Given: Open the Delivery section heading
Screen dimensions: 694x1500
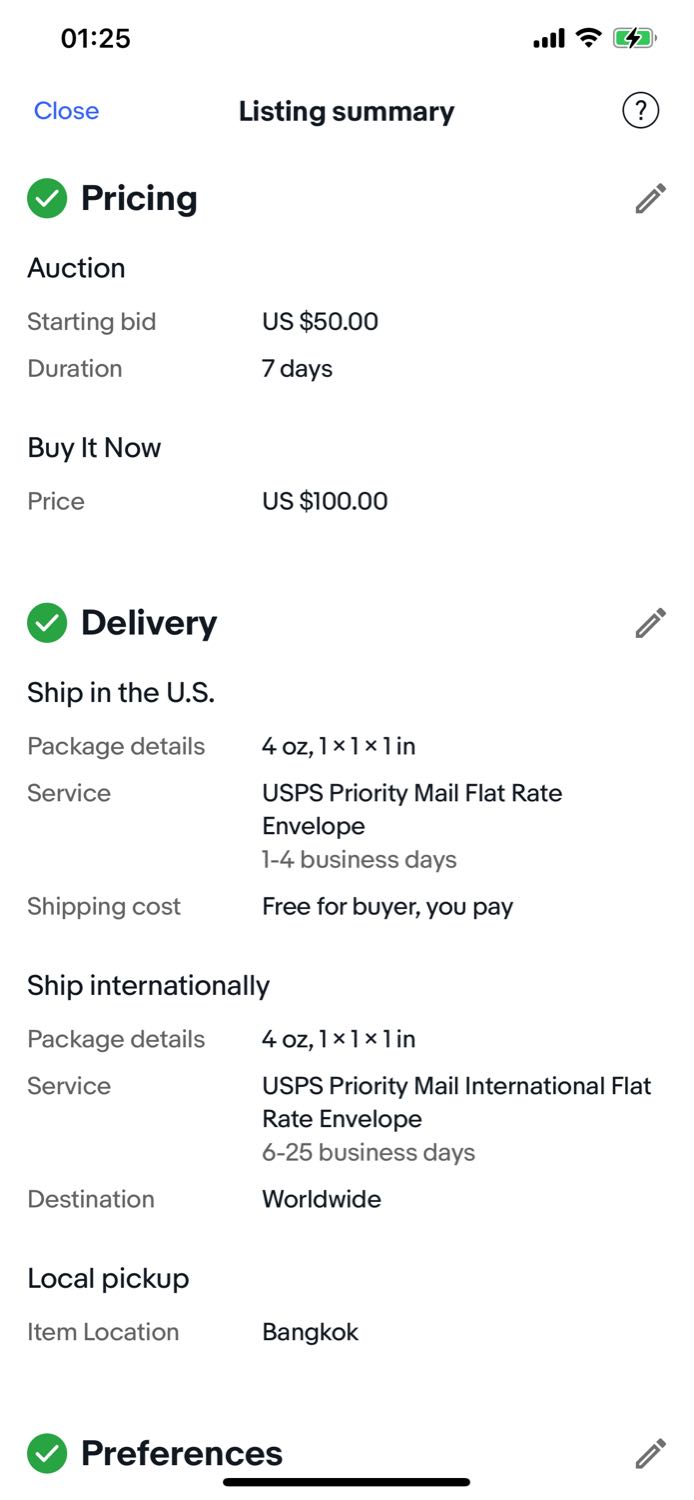Looking at the screenshot, I should pyautogui.click(x=149, y=623).
